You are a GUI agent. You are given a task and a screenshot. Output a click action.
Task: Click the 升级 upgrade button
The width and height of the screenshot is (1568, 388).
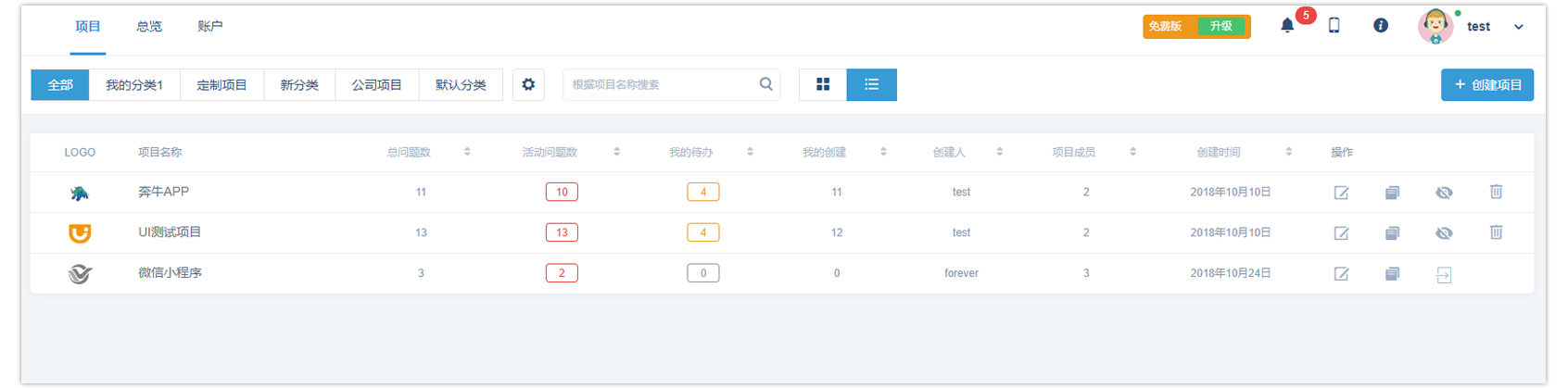click(1221, 27)
